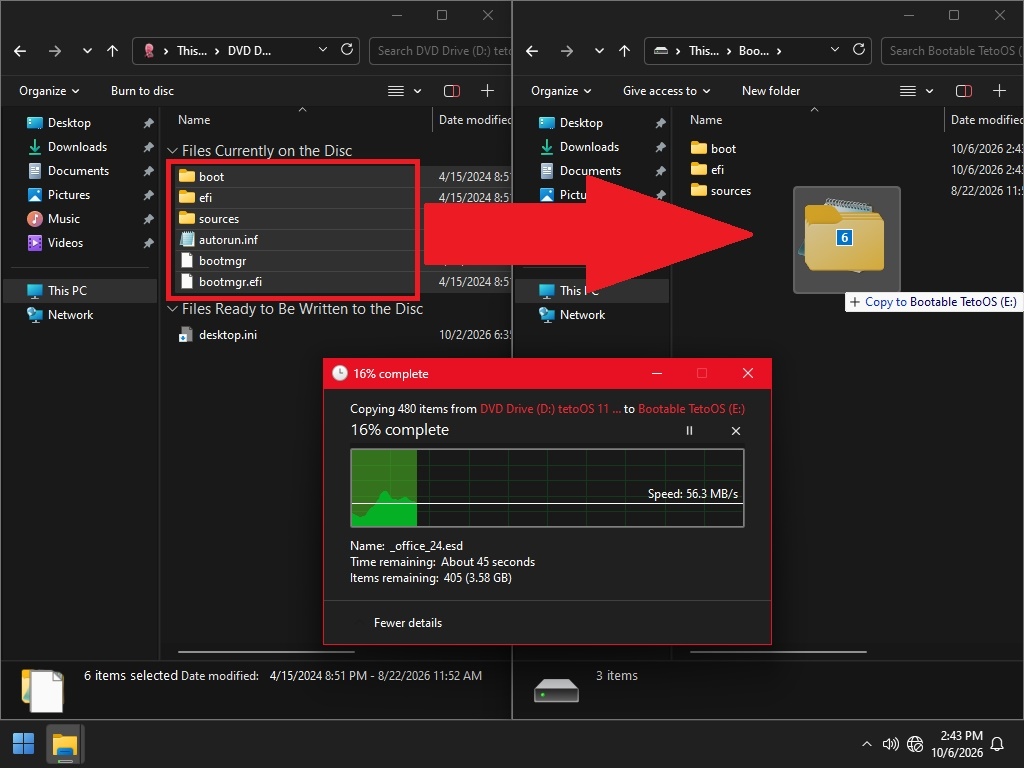Select Desktop in left window sidebar
Image resolution: width=1024 pixels, height=768 pixels.
tap(69, 123)
